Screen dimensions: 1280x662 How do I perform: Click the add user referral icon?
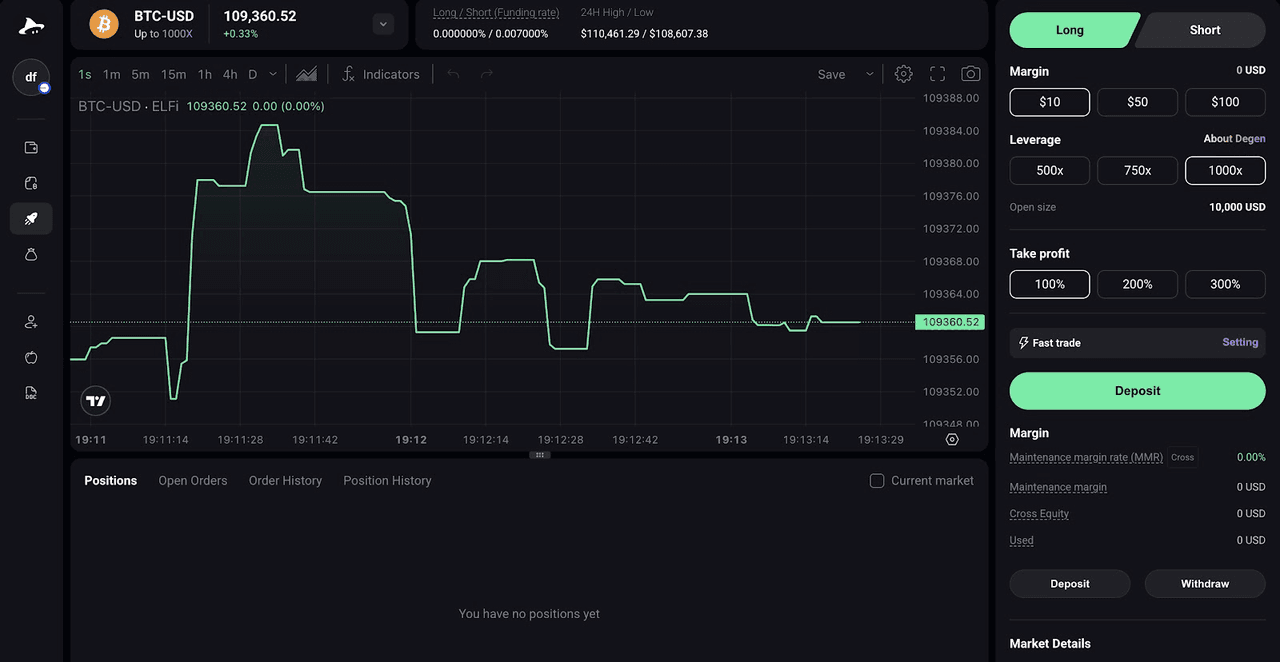(x=31, y=322)
